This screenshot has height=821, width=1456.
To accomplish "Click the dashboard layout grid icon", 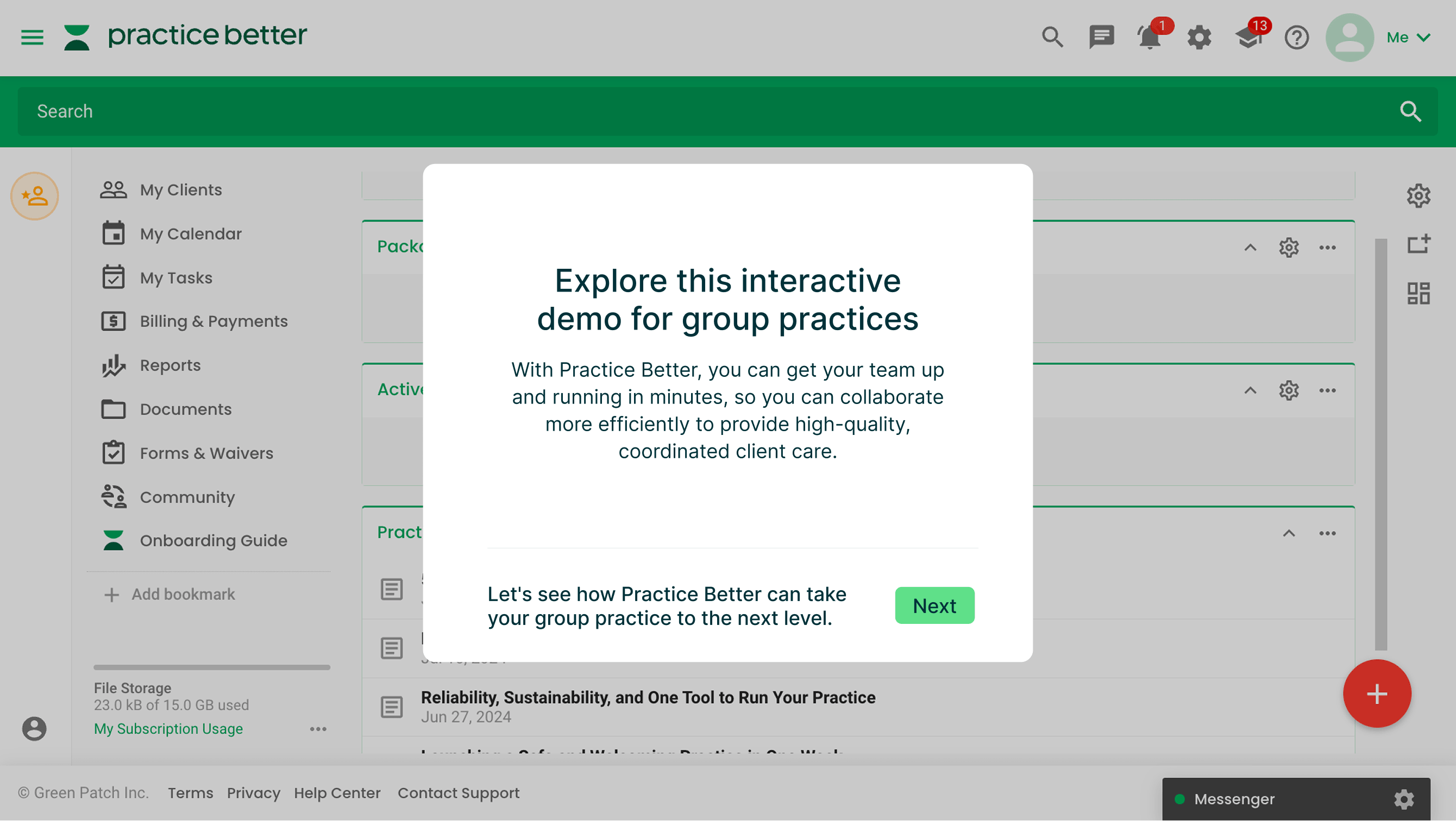I will pyautogui.click(x=1418, y=293).
